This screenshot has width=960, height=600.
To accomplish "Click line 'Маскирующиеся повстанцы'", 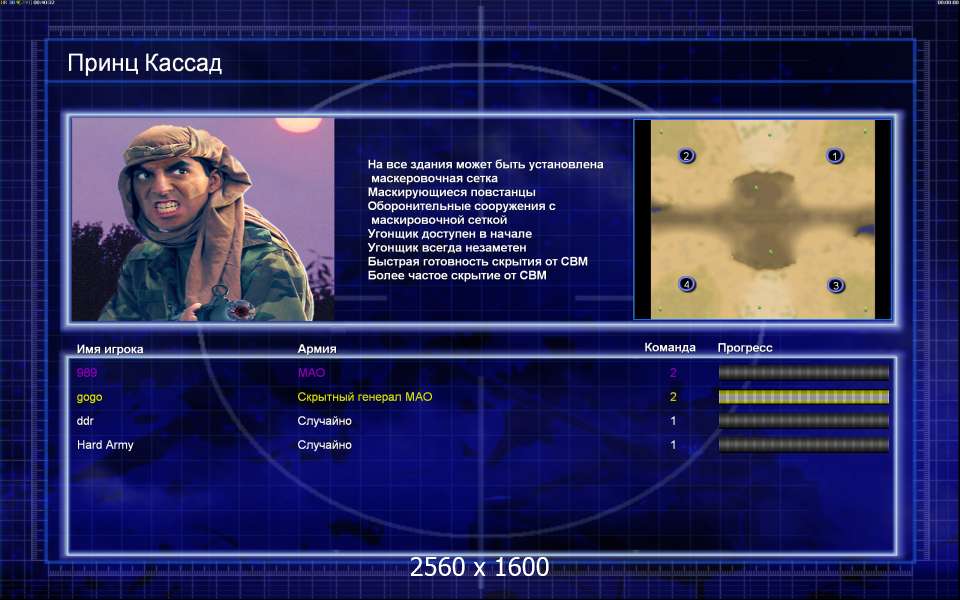I will click(451, 192).
